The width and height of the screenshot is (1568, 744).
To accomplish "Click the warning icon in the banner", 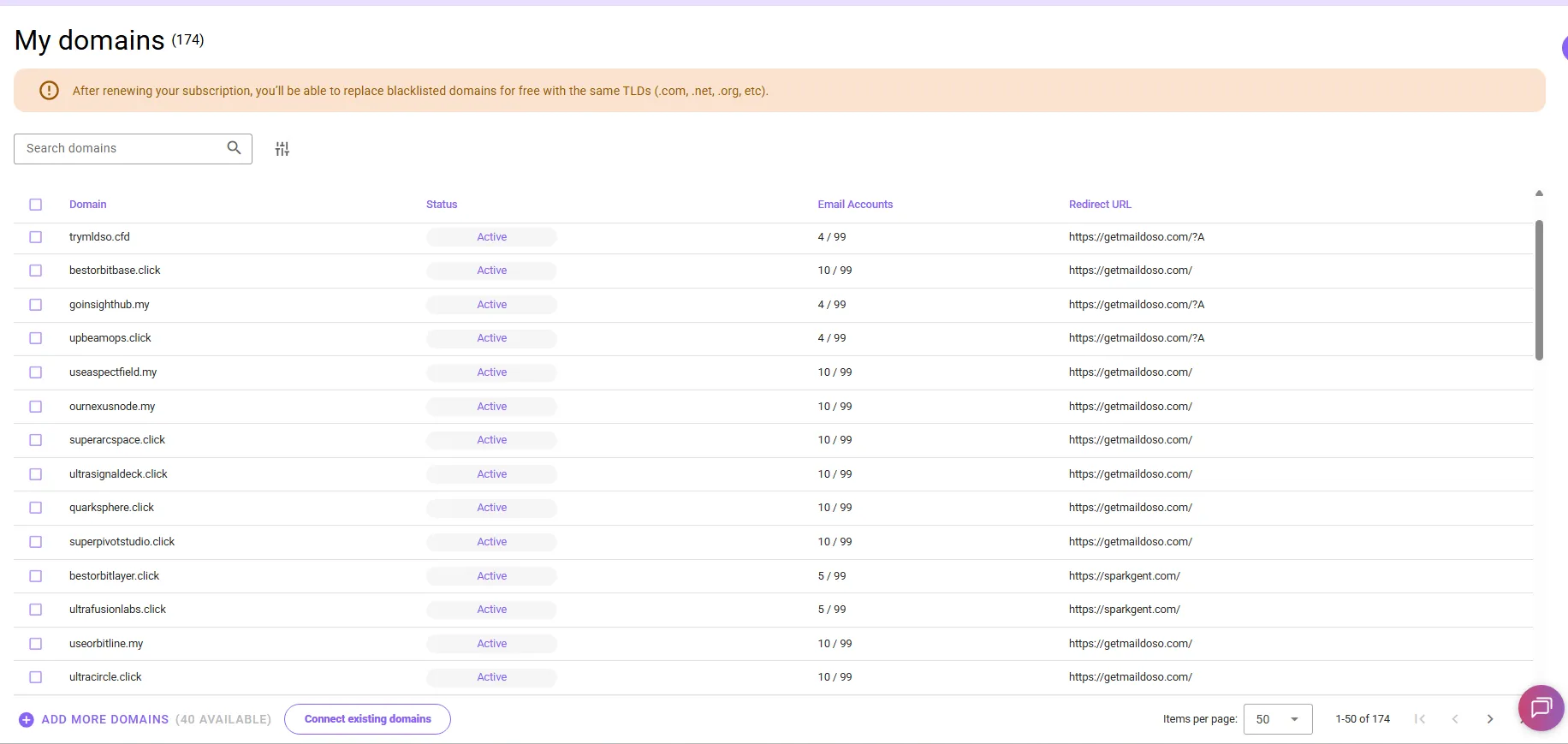I will click(50, 91).
